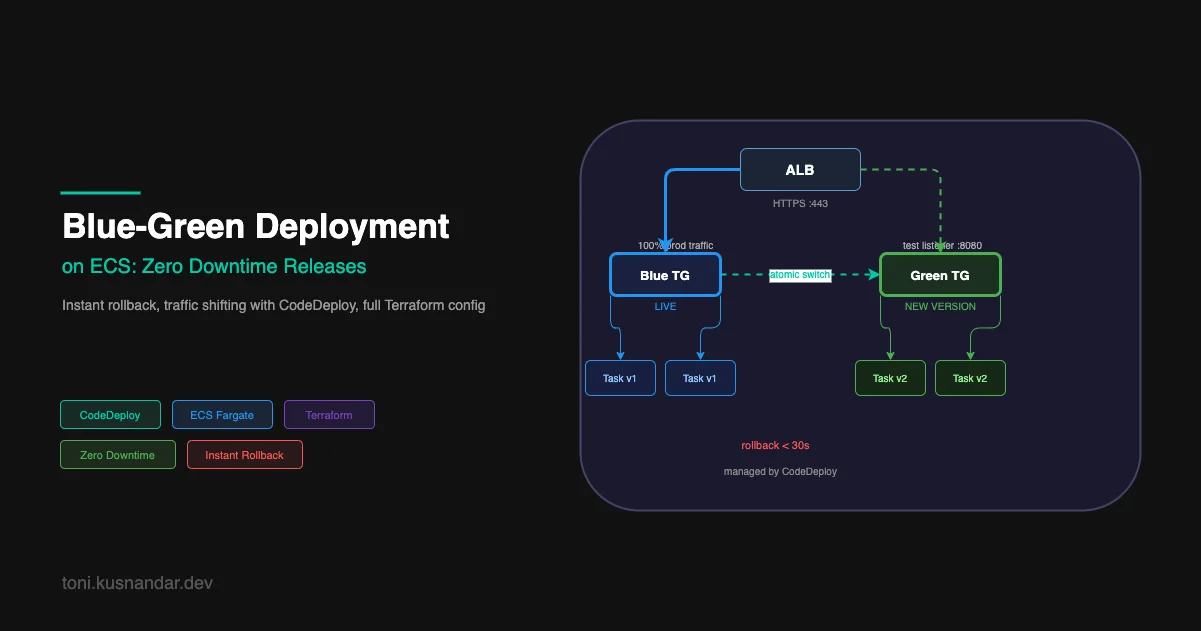1201x631 pixels.
Task: Click the ALB box in the diagram
Action: tap(800, 170)
